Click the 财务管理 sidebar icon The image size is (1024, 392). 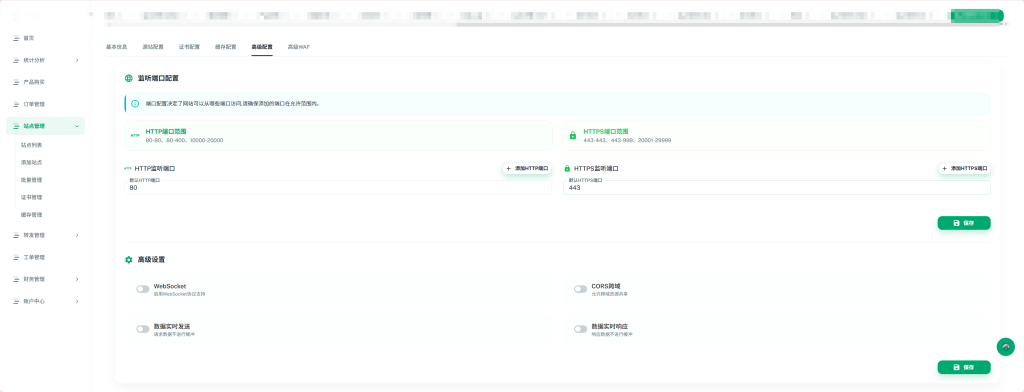click(16, 279)
